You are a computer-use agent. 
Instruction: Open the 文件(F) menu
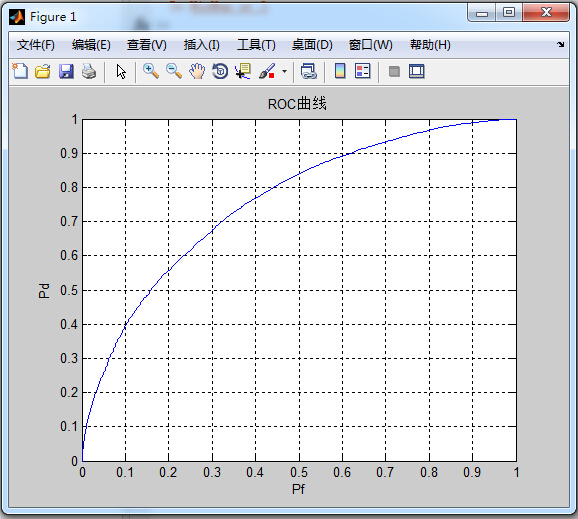click(x=36, y=45)
